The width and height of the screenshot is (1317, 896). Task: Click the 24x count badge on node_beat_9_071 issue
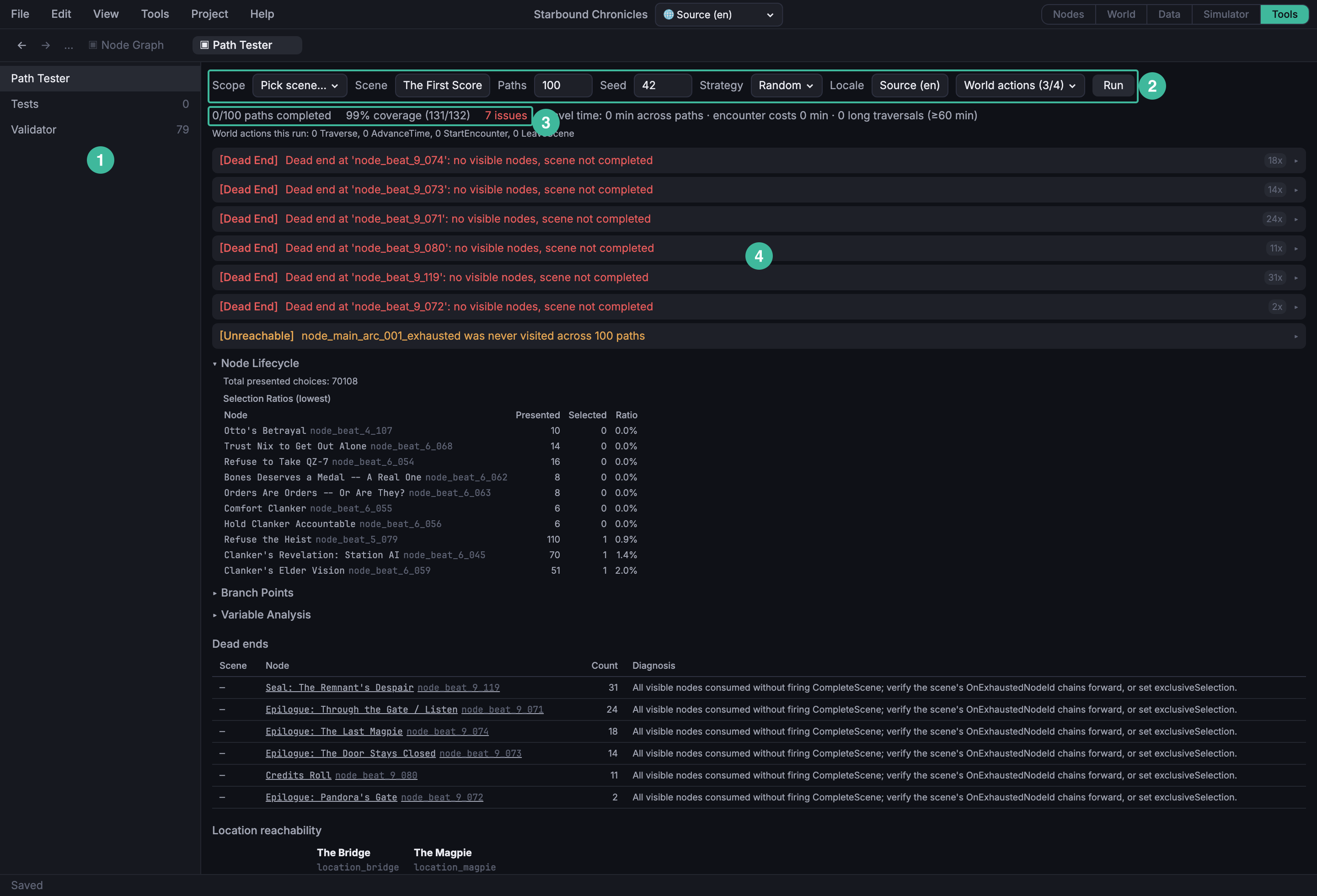click(1274, 219)
